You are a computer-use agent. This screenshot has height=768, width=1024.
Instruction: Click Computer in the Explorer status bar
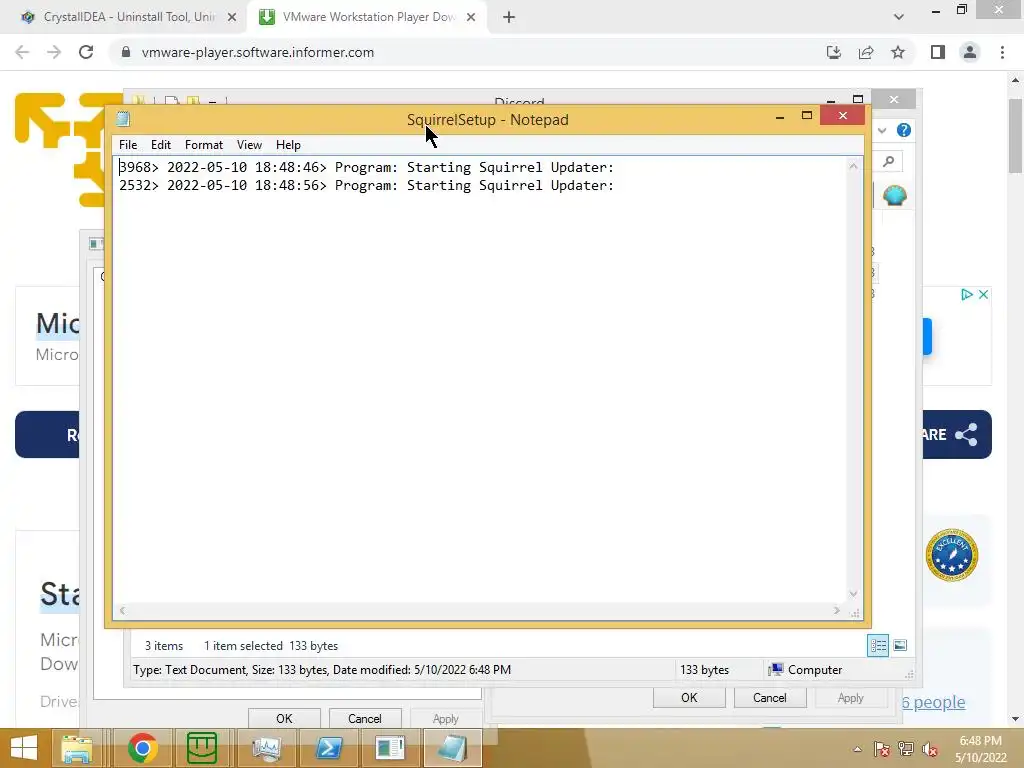[x=806, y=670]
